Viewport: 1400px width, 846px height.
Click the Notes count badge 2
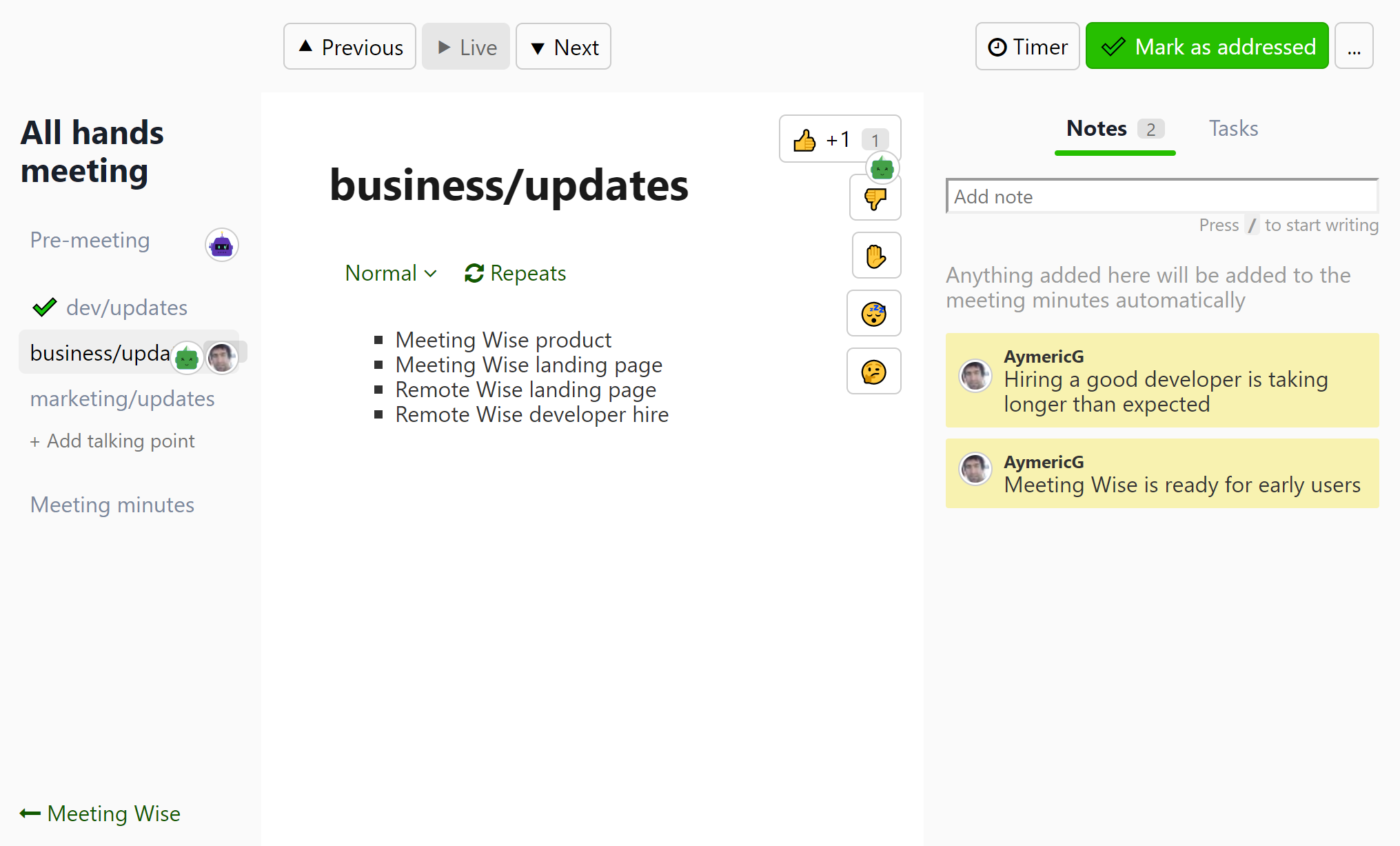click(1150, 129)
